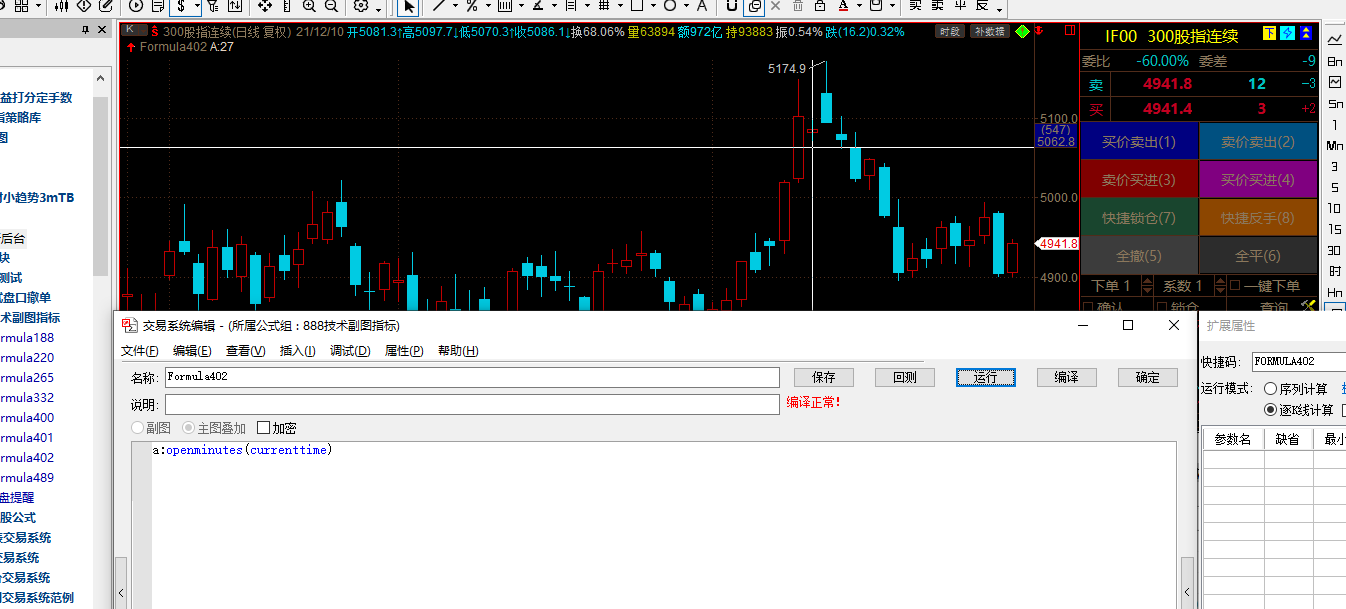Click the filter funnel toolbar icon
Viewport: 1346px width, 609px height.
(213, 6)
